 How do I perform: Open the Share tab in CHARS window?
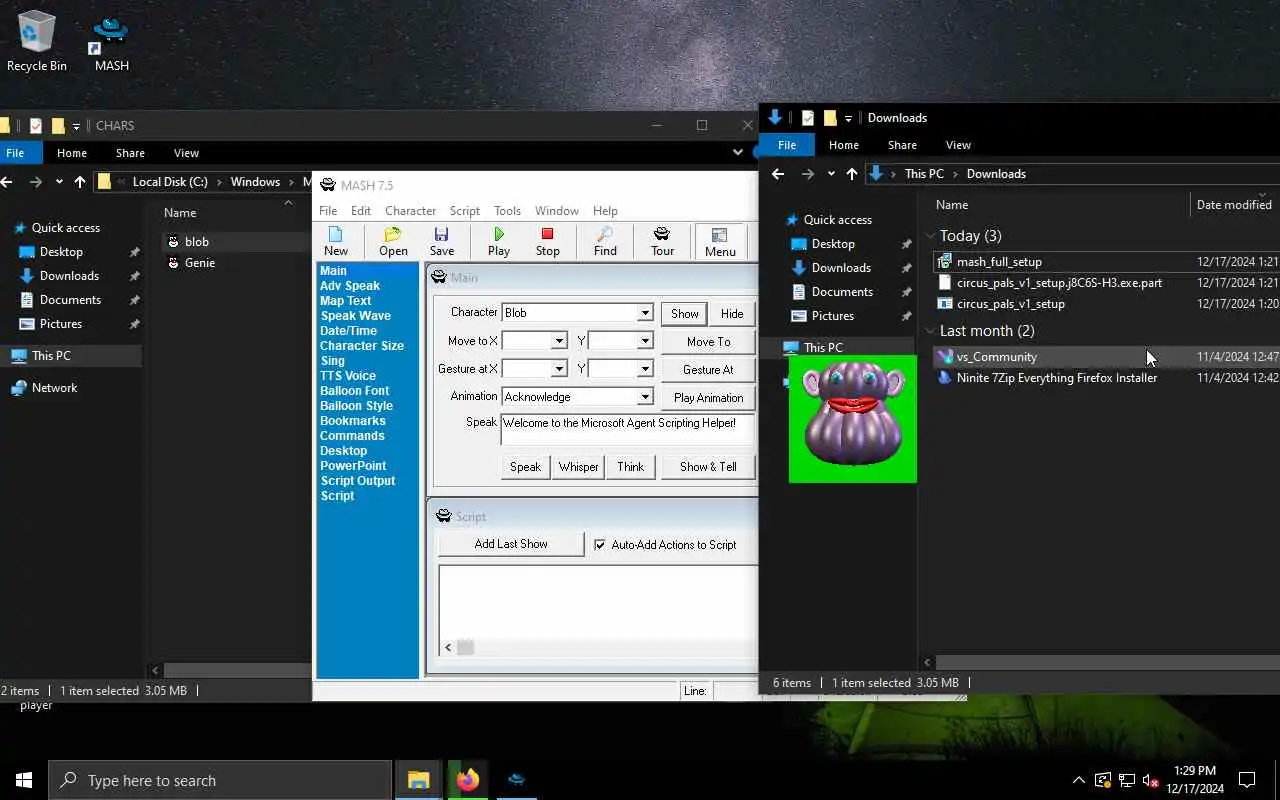pyautogui.click(x=130, y=153)
